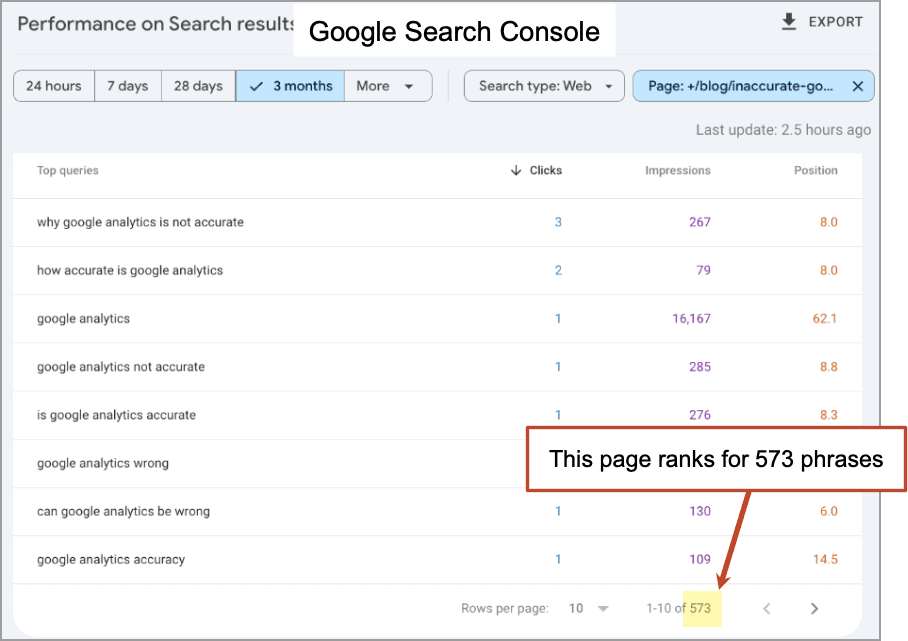Select the 24 hours date range
Viewport: 908px width, 641px height.
pos(54,86)
